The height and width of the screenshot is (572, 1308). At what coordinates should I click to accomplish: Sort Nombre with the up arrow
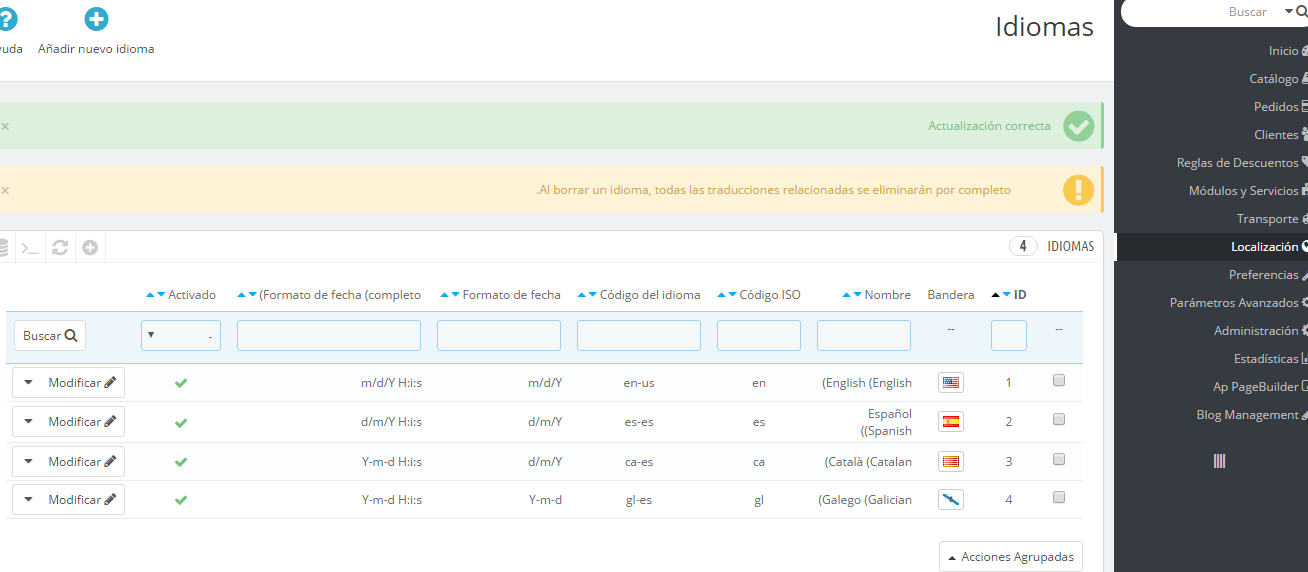(x=846, y=295)
